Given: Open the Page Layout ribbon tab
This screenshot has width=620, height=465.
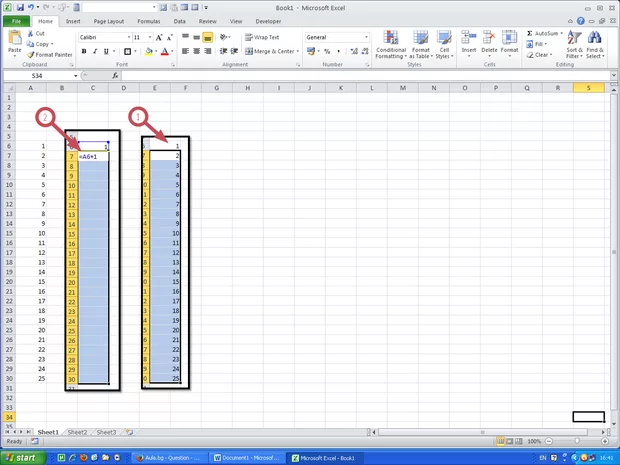Looking at the screenshot, I should click(108, 20).
